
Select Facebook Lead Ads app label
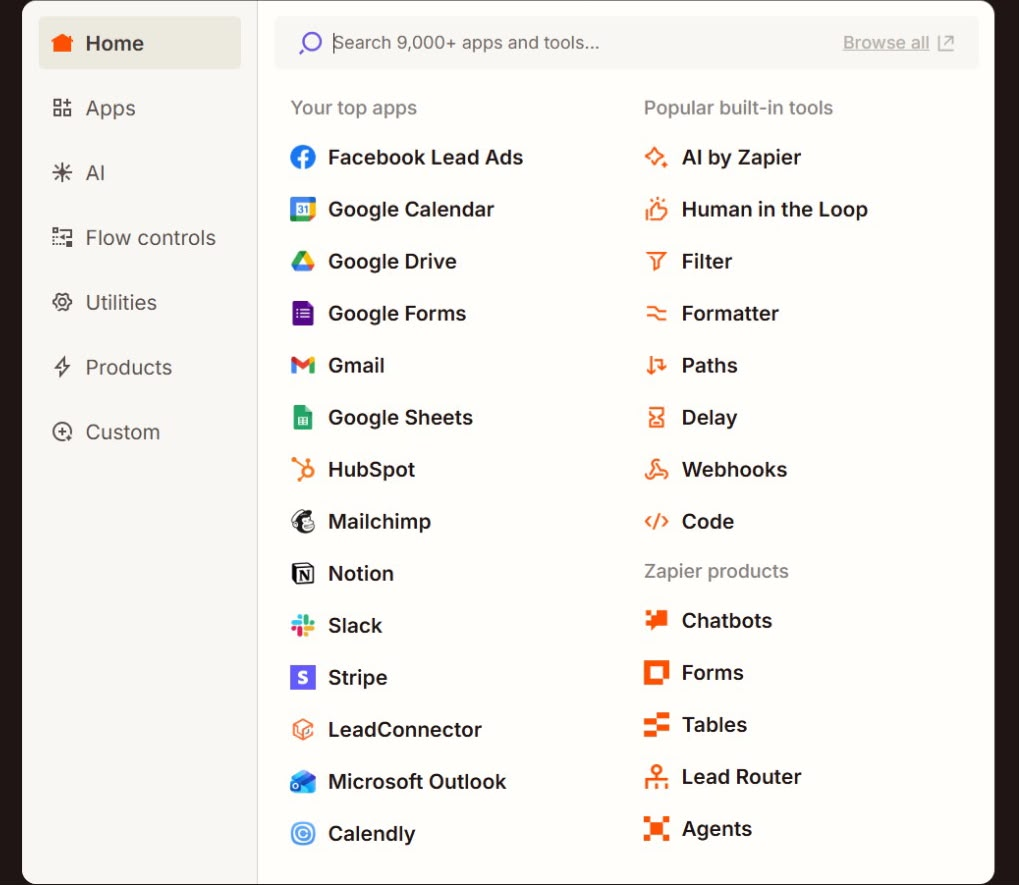click(425, 157)
